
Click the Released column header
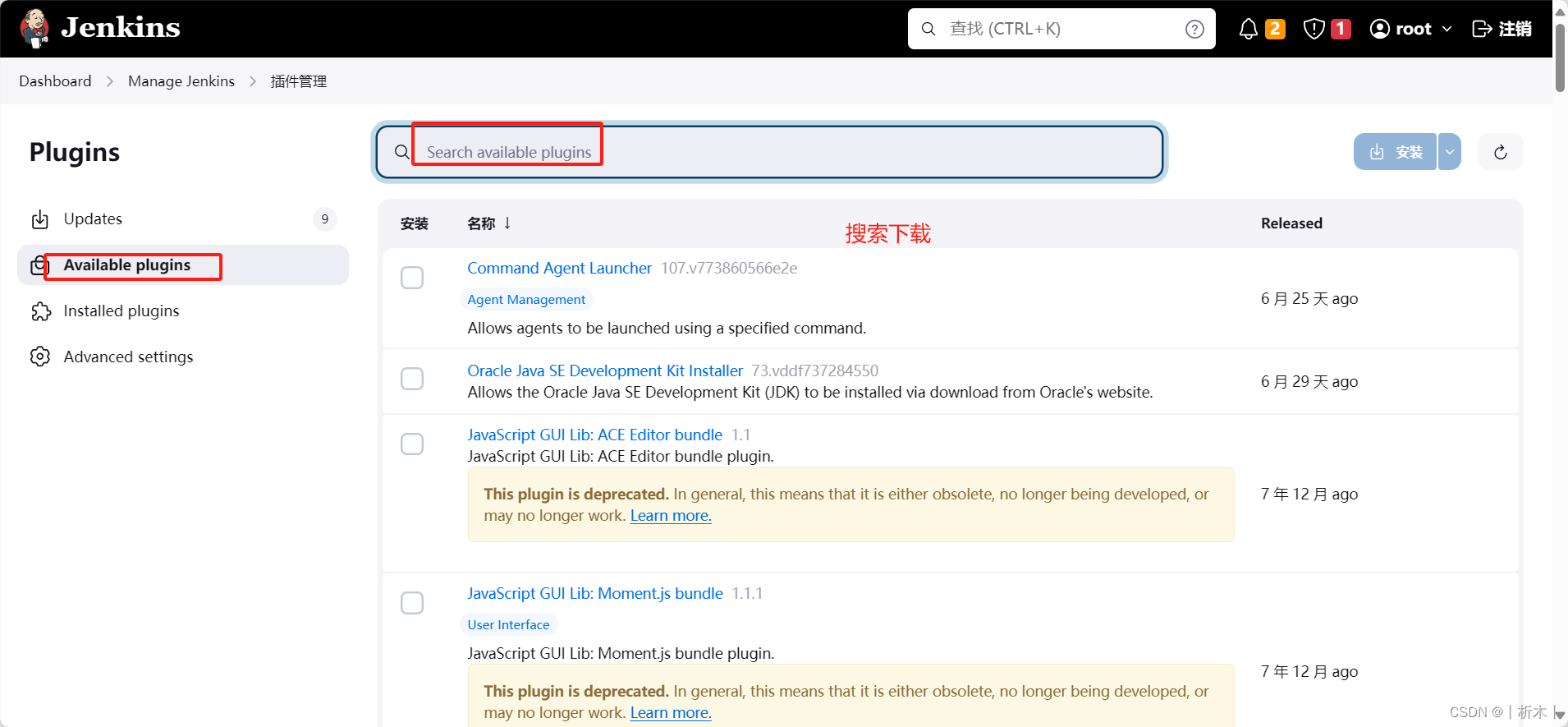[1291, 223]
